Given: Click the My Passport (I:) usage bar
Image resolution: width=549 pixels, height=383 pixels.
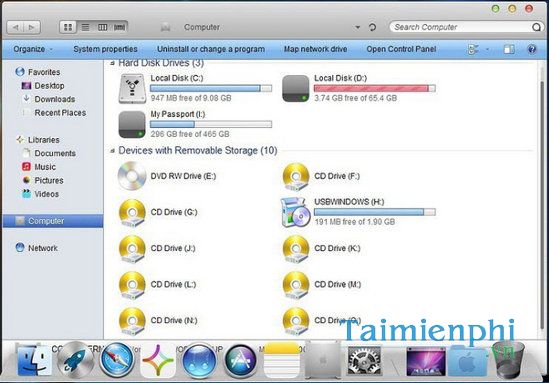Looking at the screenshot, I should [211, 124].
